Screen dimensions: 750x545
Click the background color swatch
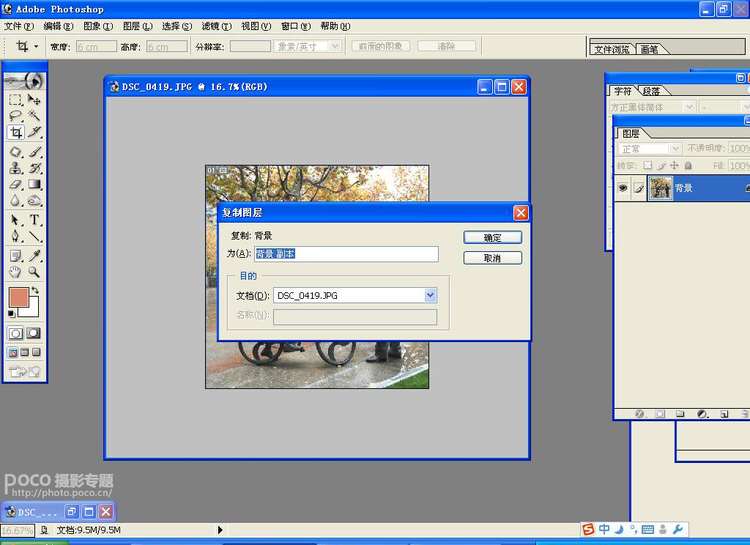[33, 310]
